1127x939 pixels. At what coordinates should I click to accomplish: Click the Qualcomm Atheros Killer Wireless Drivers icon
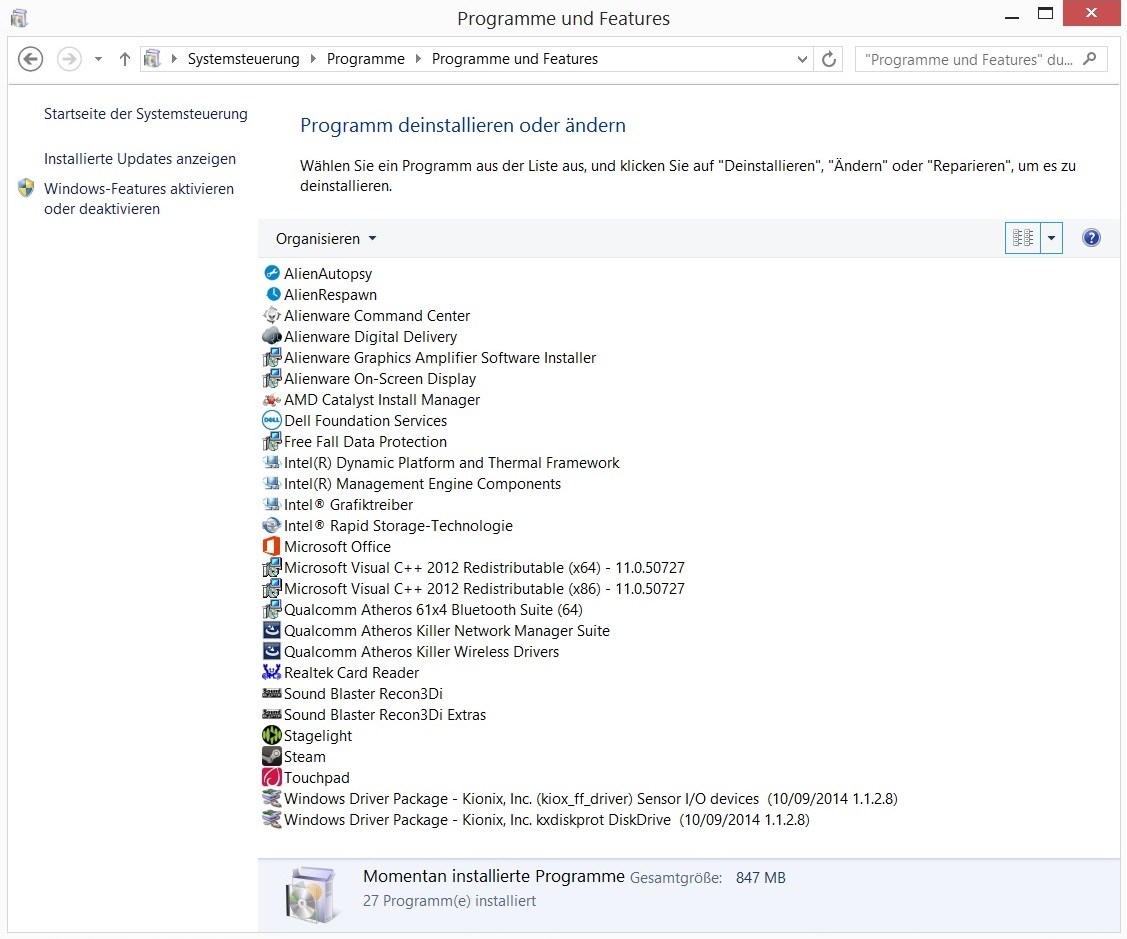[272, 651]
